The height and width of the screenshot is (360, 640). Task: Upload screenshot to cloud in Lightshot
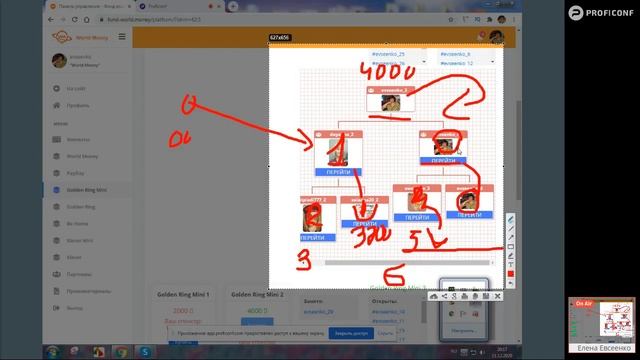tap(434, 296)
